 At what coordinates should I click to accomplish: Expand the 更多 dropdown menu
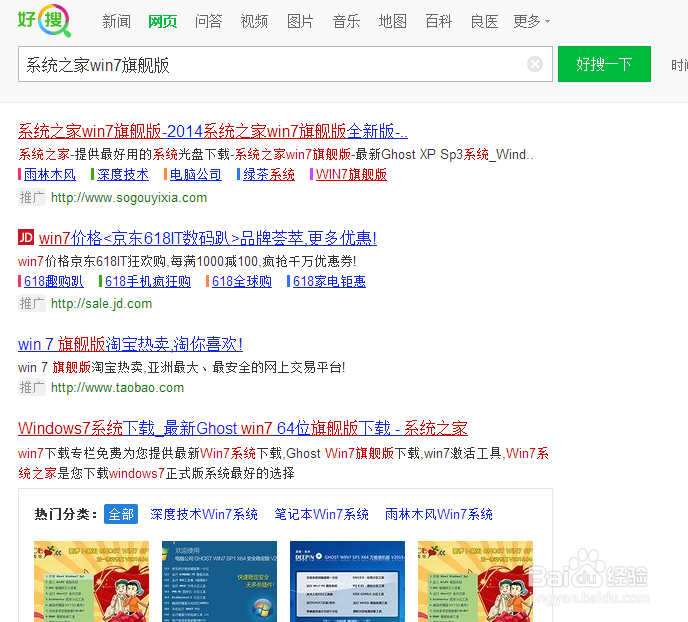[x=531, y=21]
